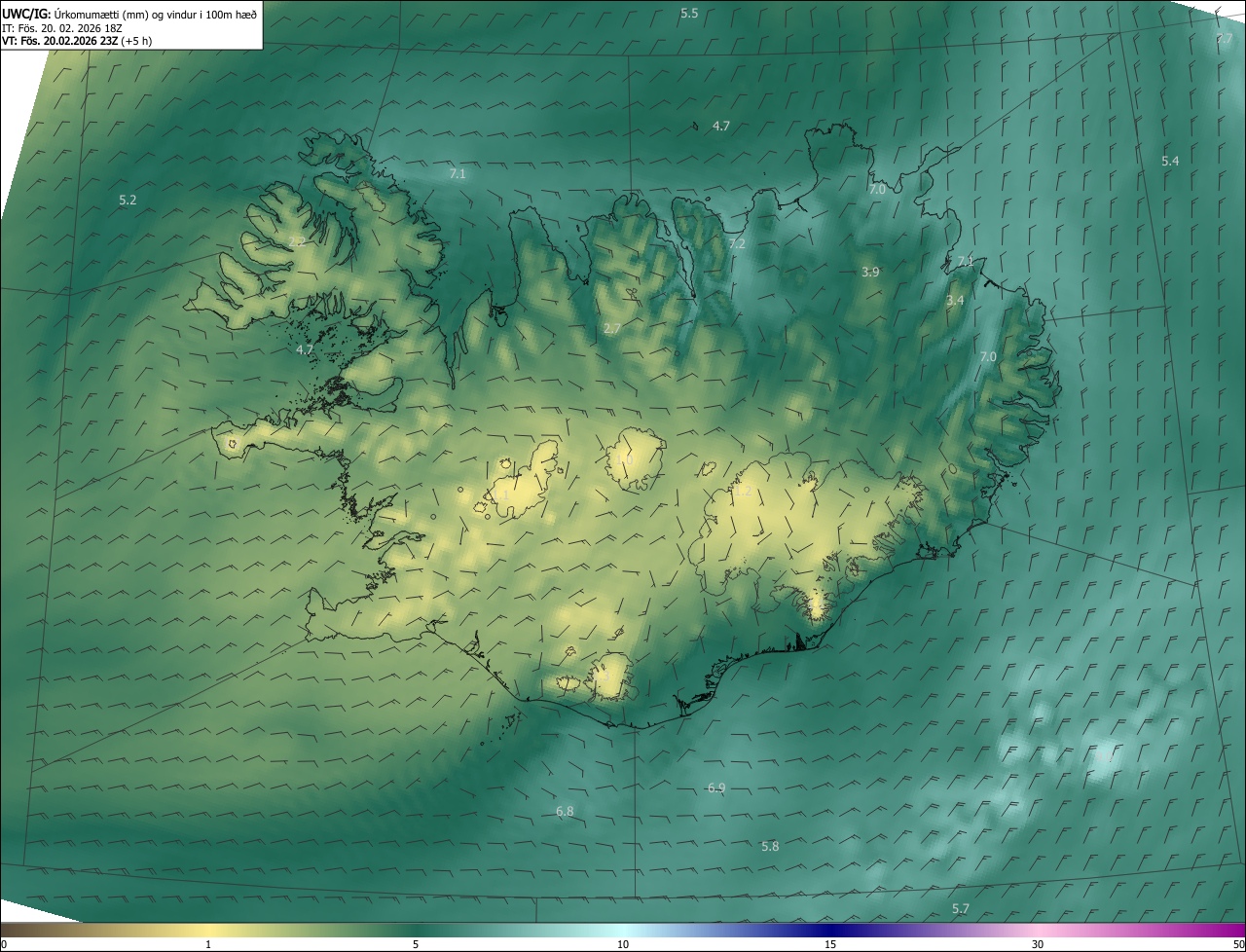Select the 1.1 value on the glacier
This screenshot has height=952, width=1246.
(500, 495)
